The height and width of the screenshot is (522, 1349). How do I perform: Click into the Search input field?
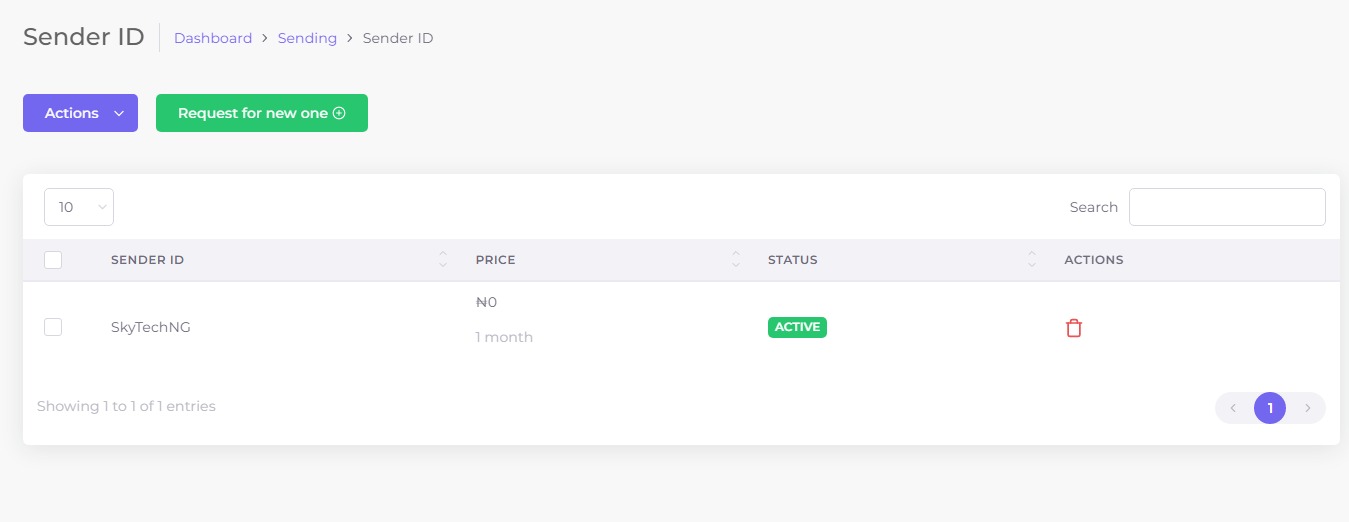click(1227, 207)
